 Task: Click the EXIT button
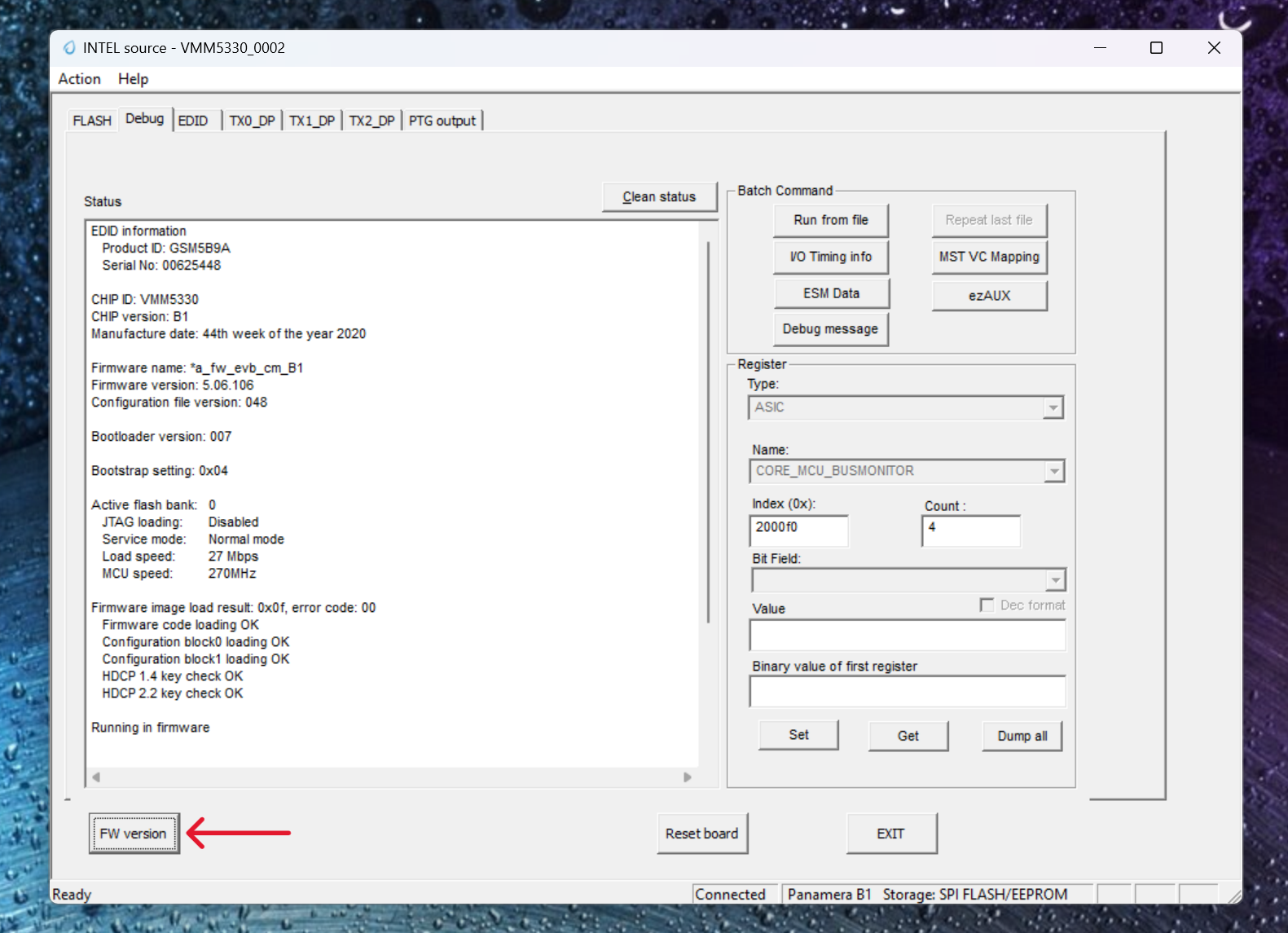(891, 834)
